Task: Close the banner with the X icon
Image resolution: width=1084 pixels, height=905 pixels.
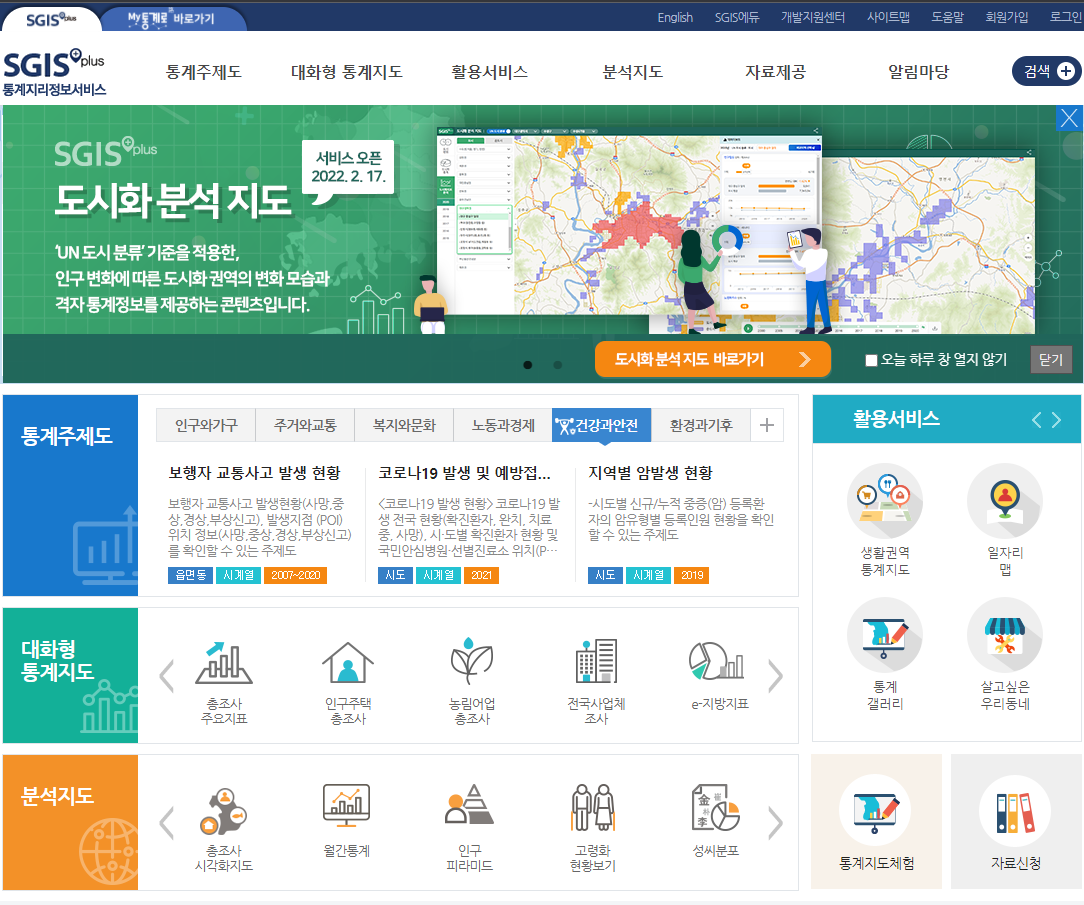Action: (1069, 118)
